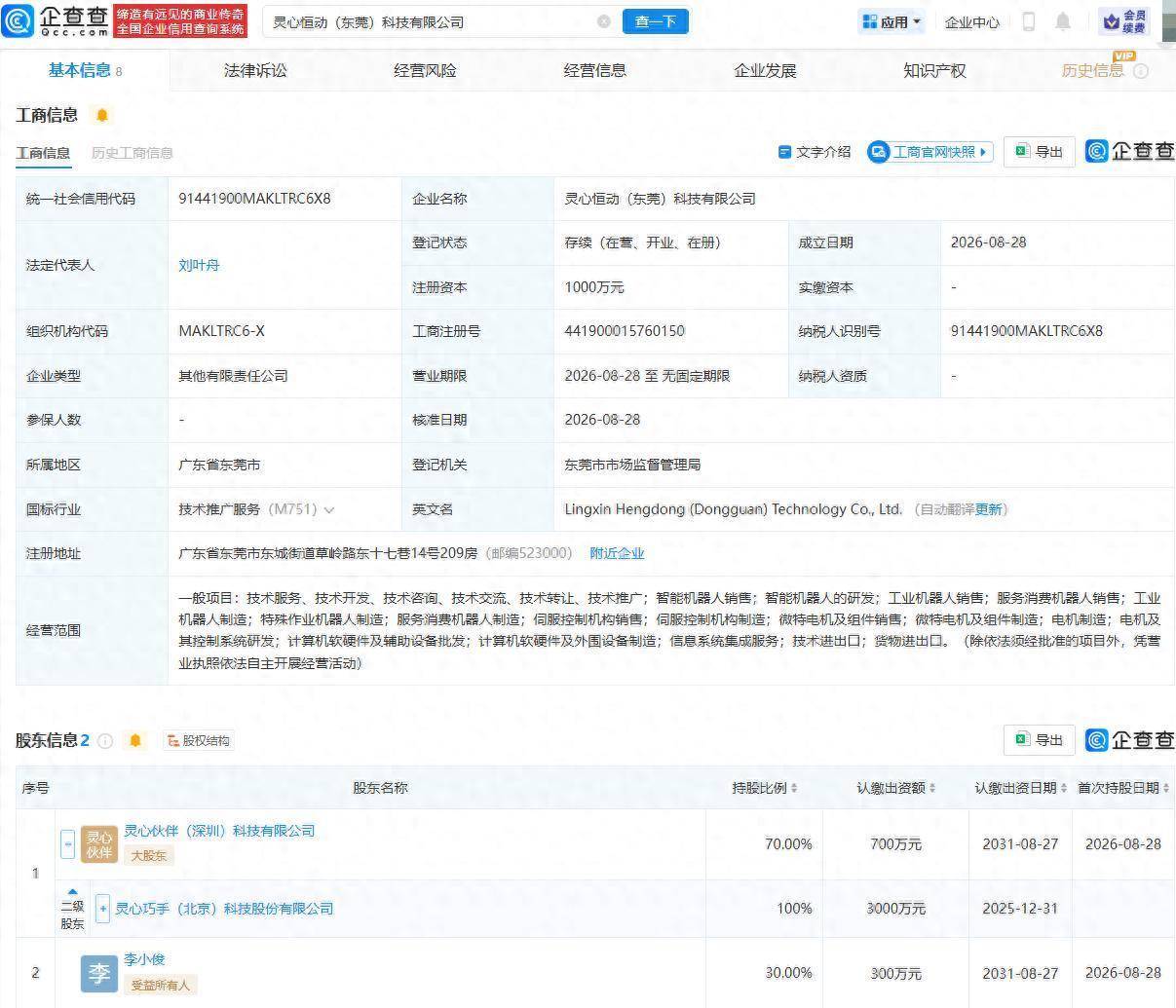
Task: Expand 灵心巧手 second-level shareholder plus toggle
Action: pos(102,909)
